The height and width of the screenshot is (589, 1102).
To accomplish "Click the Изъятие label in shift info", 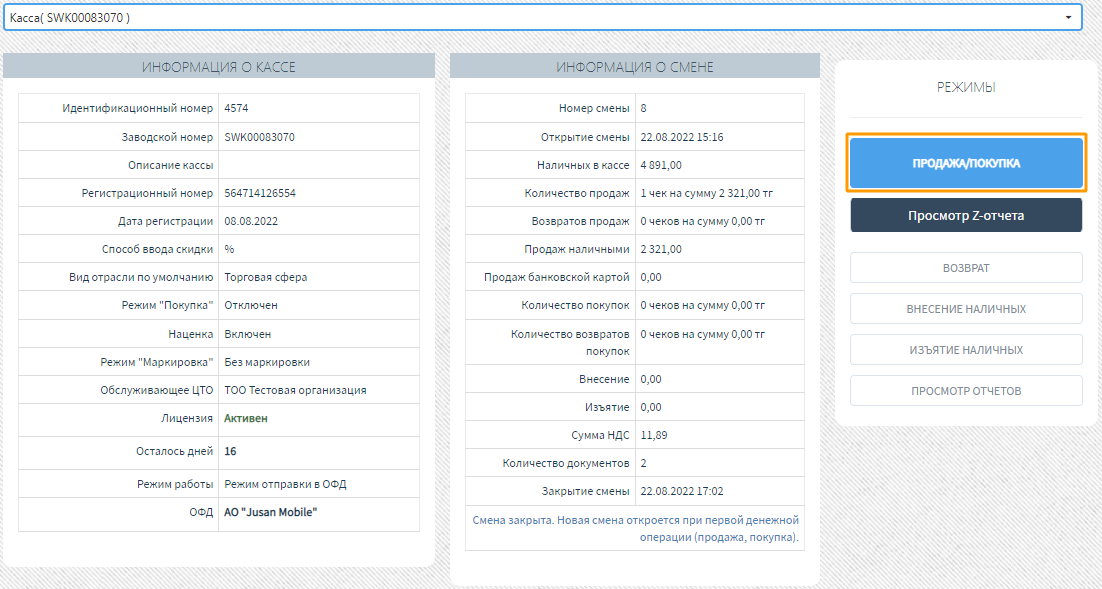I will [x=607, y=407].
